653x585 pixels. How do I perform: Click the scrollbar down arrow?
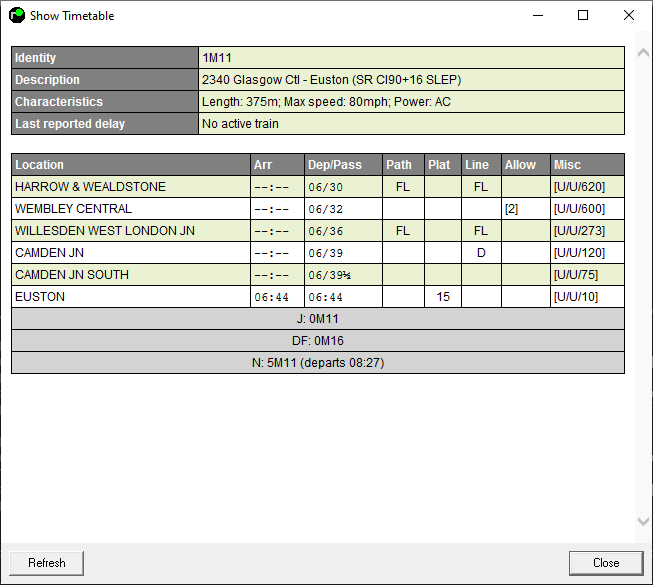[x=643, y=521]
